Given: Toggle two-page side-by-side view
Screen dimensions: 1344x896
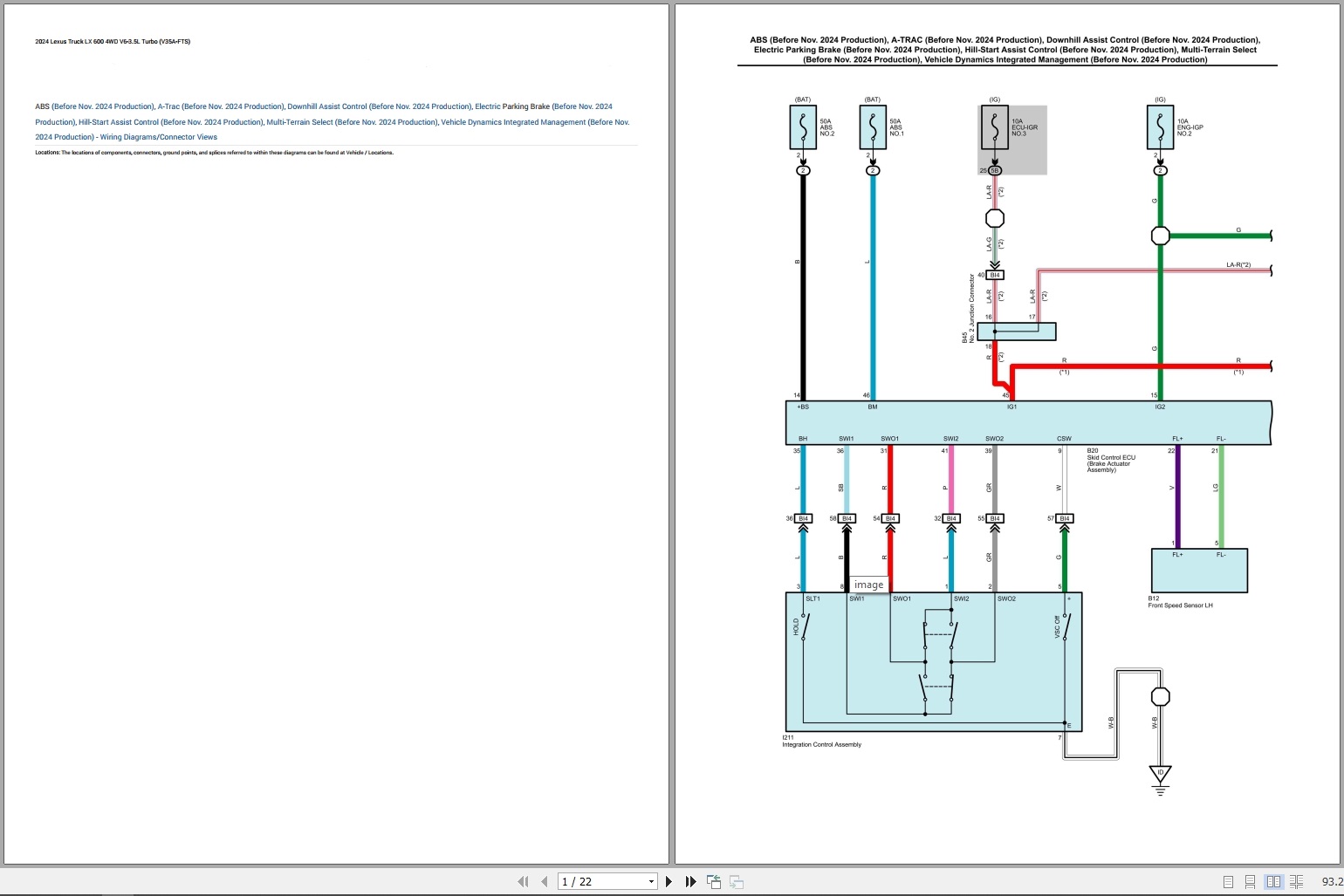Looking at the screenshot, I should click(1273, 882).
